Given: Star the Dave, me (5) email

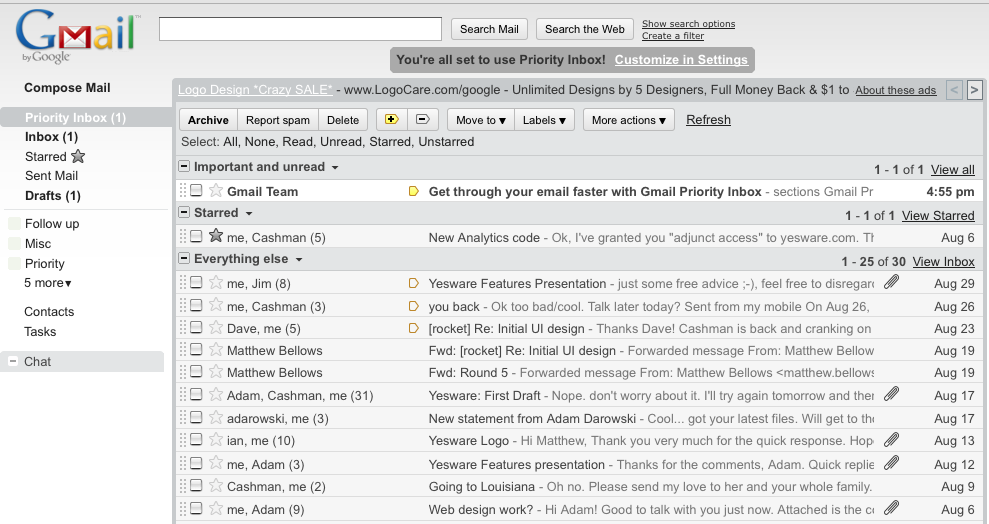Looking at the screenshot, I should [216, 327].
